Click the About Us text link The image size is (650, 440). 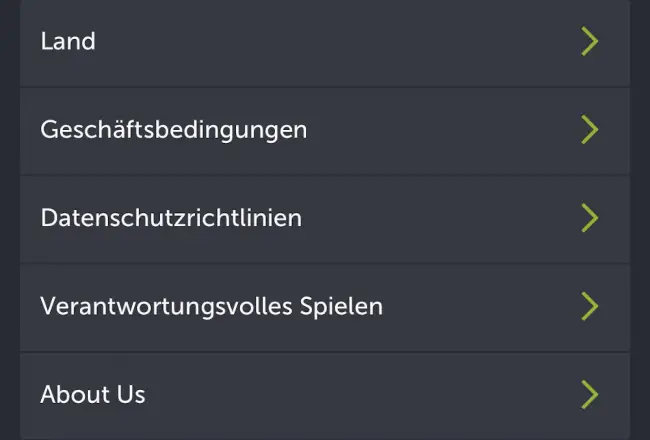[x=93, y=394]
